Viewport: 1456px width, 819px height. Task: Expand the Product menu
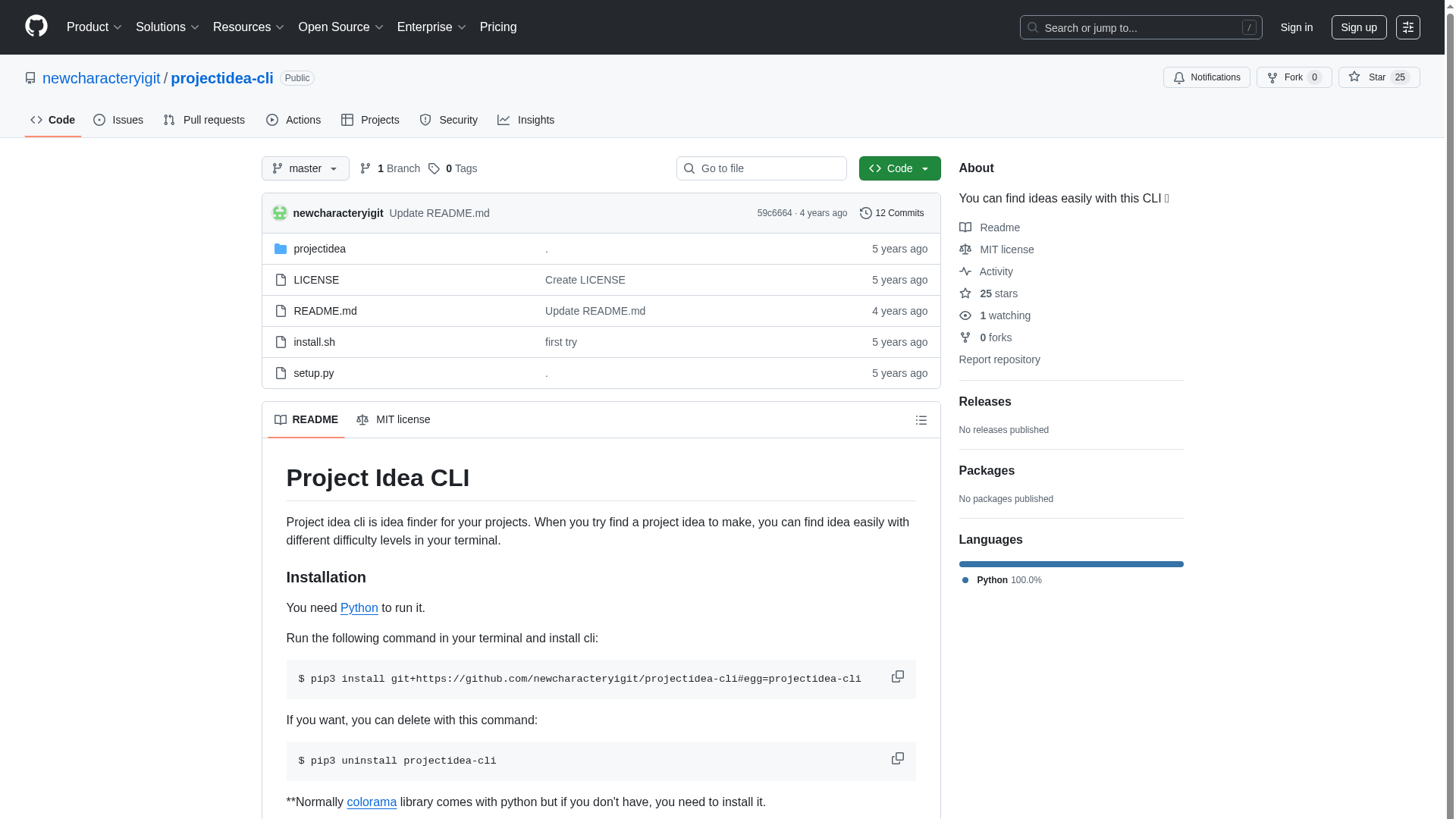[94, 27]
